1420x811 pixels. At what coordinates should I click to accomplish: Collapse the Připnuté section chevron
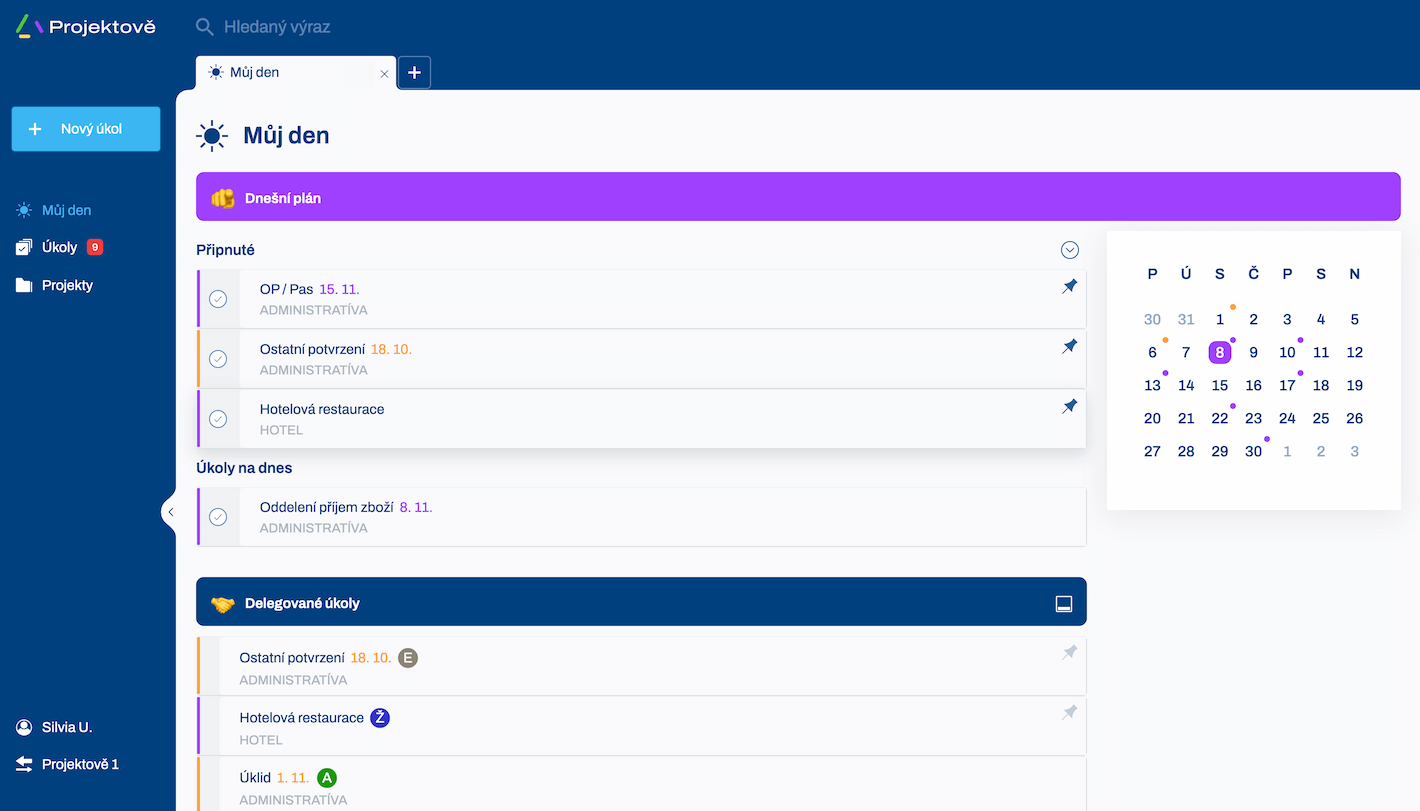coord(1070,250)
